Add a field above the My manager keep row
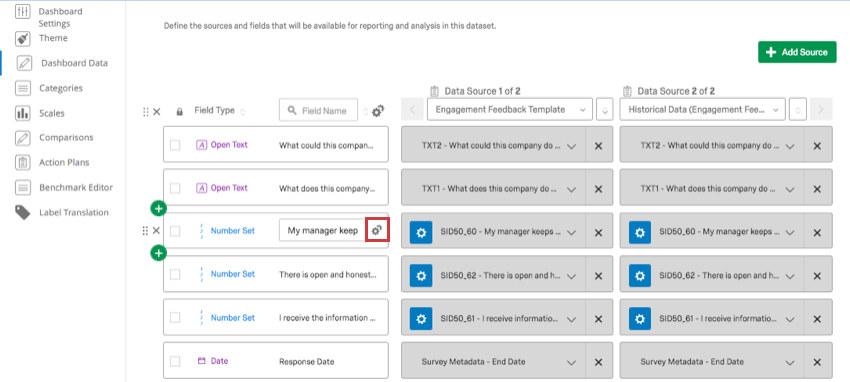 coord(159,208)
